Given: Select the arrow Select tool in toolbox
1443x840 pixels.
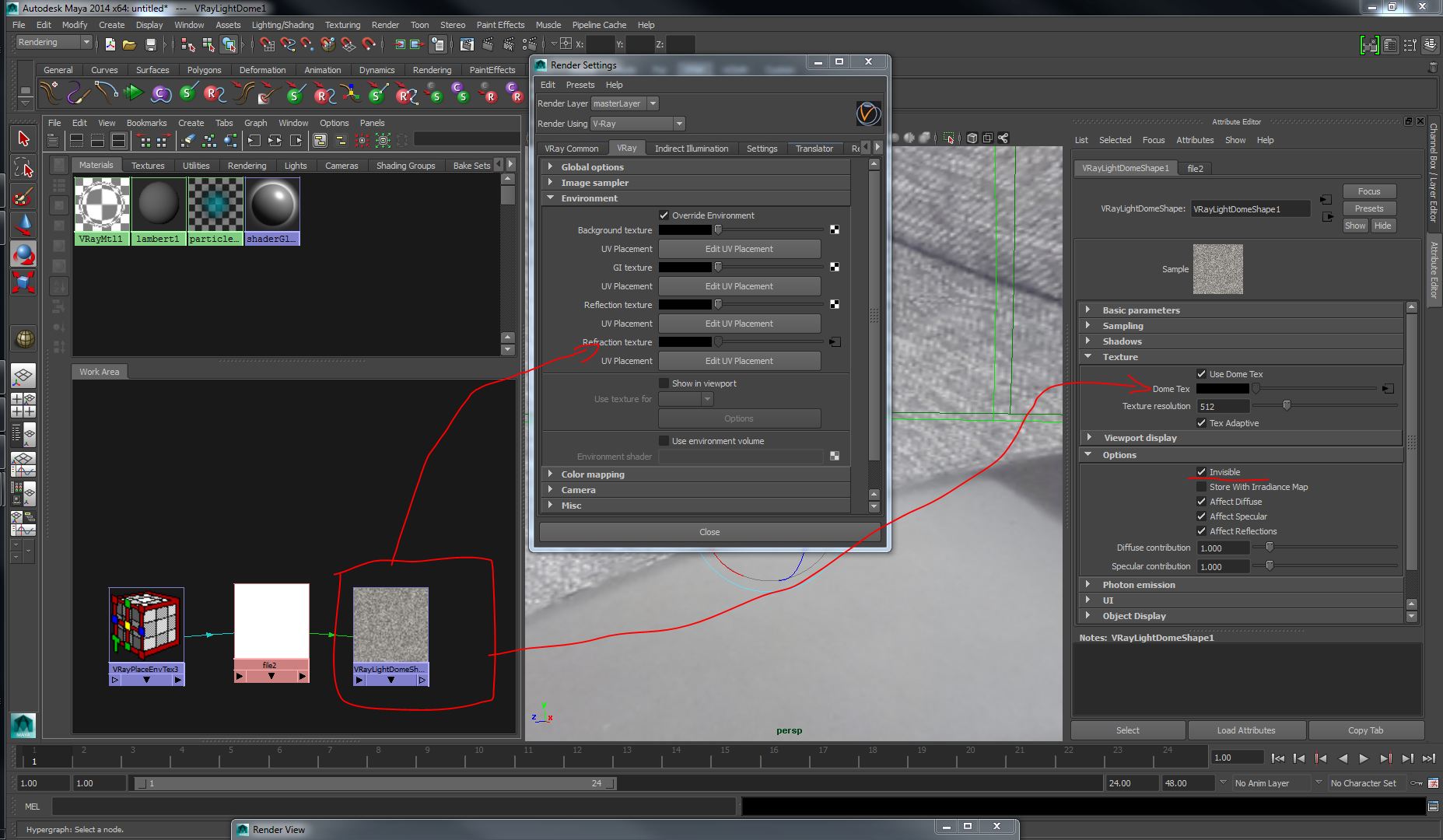Looking at the screenshot, I should 23,138.
